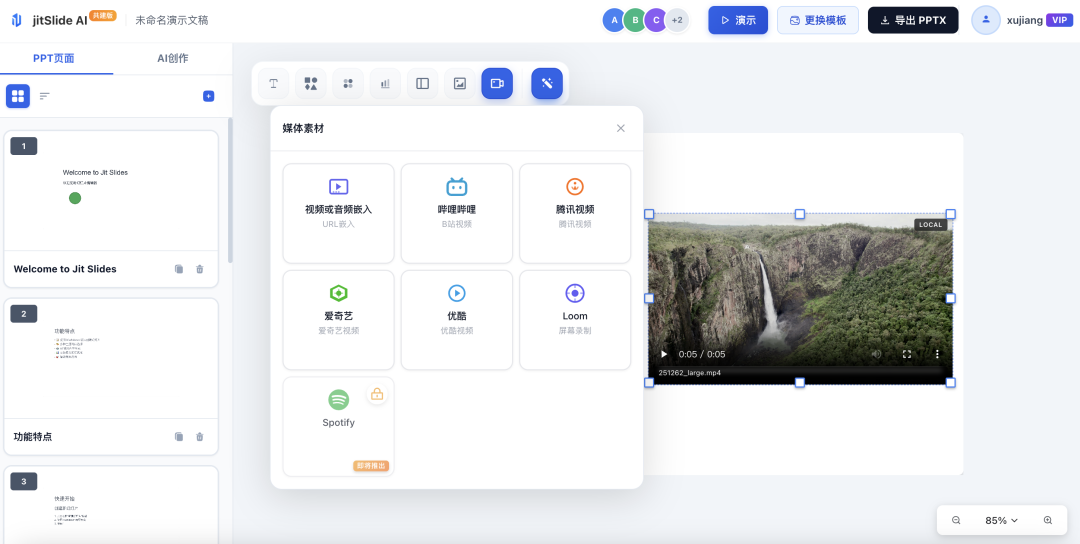Viewport: 1080px width, 544px height.
Task: Switch to the PPT页面 tab
Action: click(x=54, y=59)
